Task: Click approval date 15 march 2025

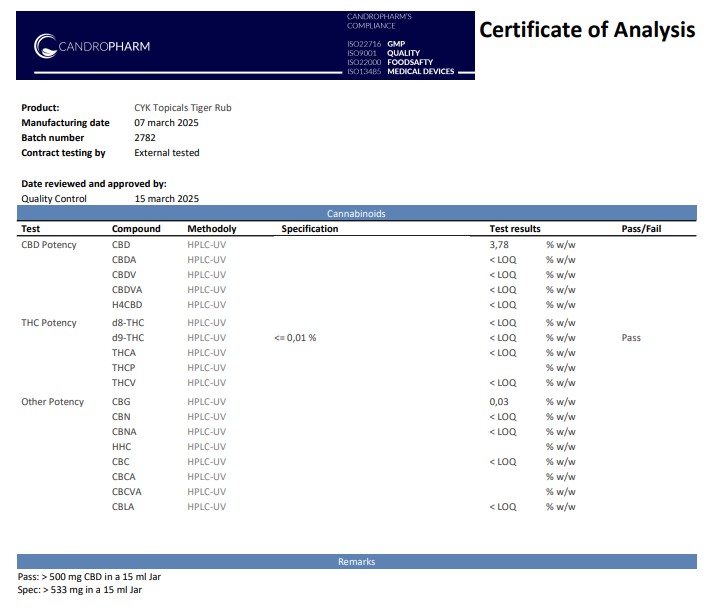Action: point(167,198)
